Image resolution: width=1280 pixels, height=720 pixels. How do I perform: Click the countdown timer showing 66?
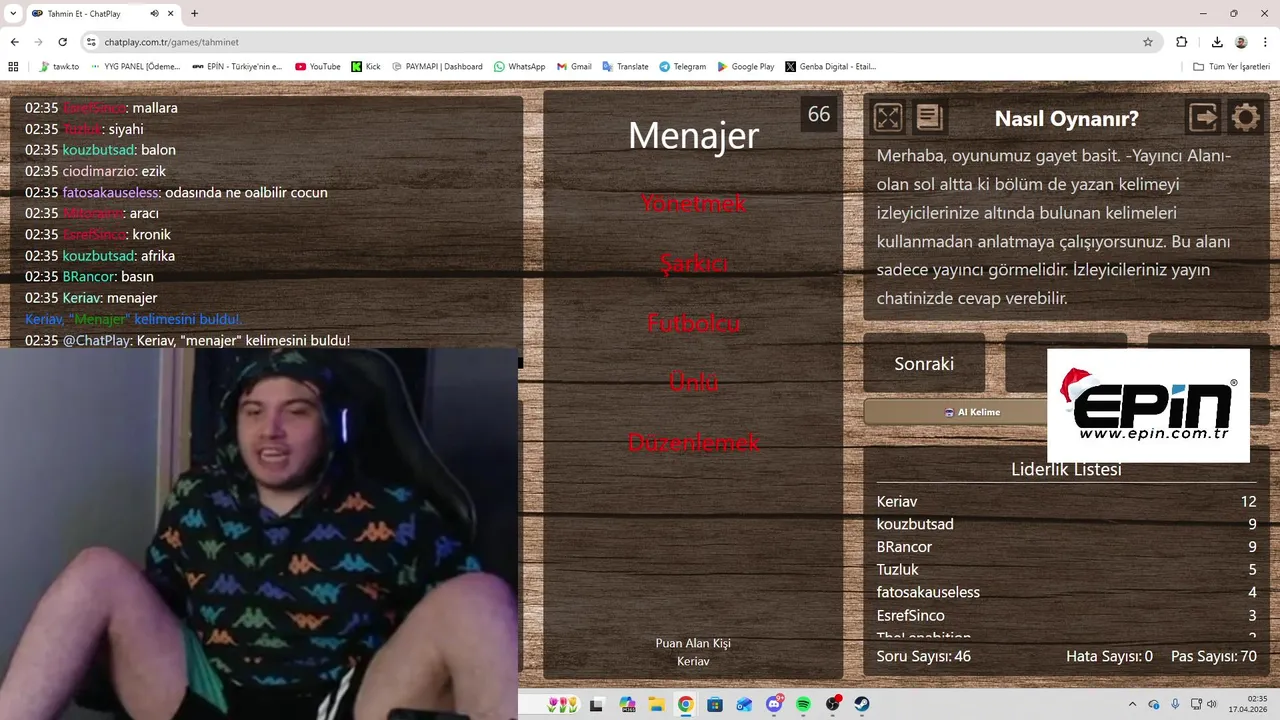[819, 114]
